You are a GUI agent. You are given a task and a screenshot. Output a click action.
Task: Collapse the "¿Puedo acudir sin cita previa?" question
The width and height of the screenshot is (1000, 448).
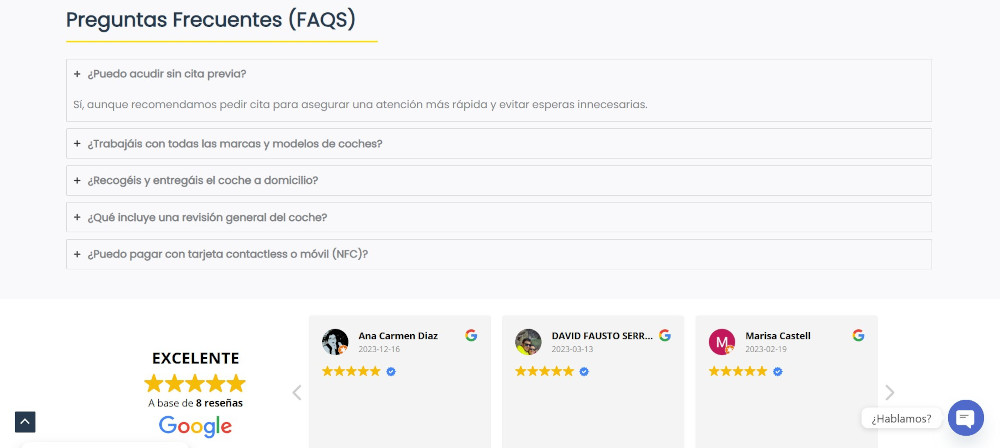(x=166, y=74)
